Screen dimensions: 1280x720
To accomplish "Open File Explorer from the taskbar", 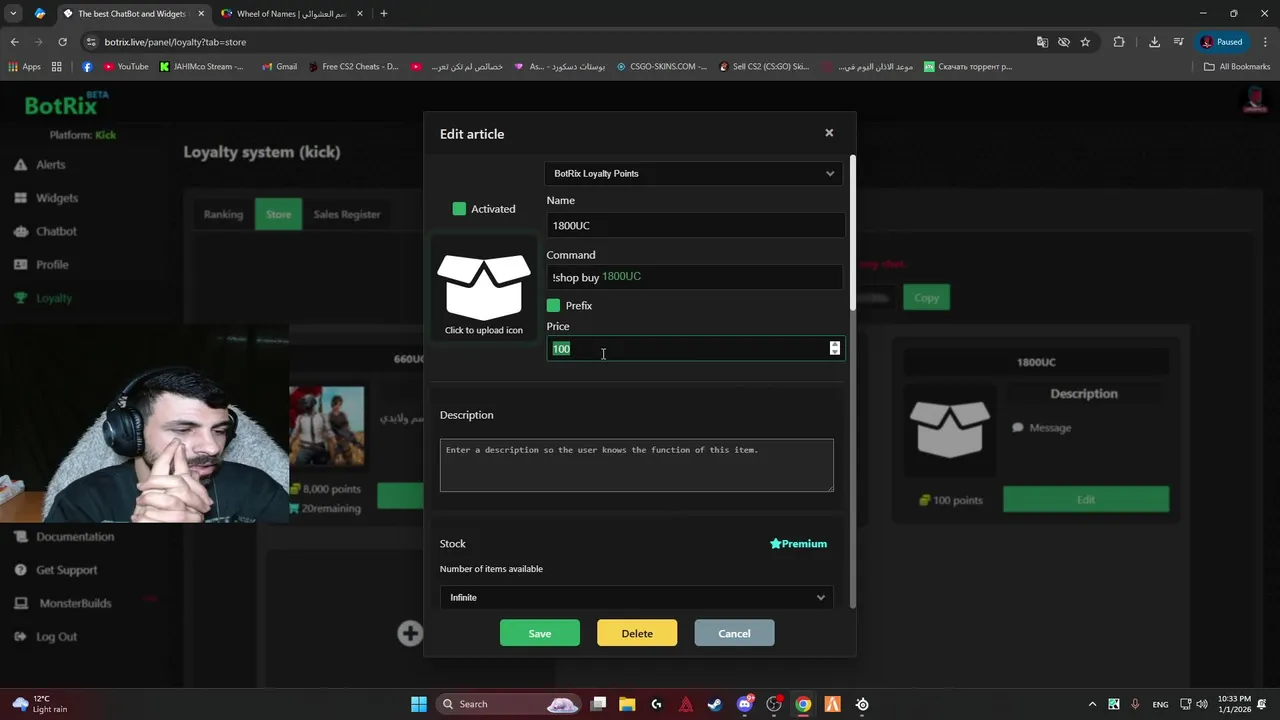I will (627, 704).
